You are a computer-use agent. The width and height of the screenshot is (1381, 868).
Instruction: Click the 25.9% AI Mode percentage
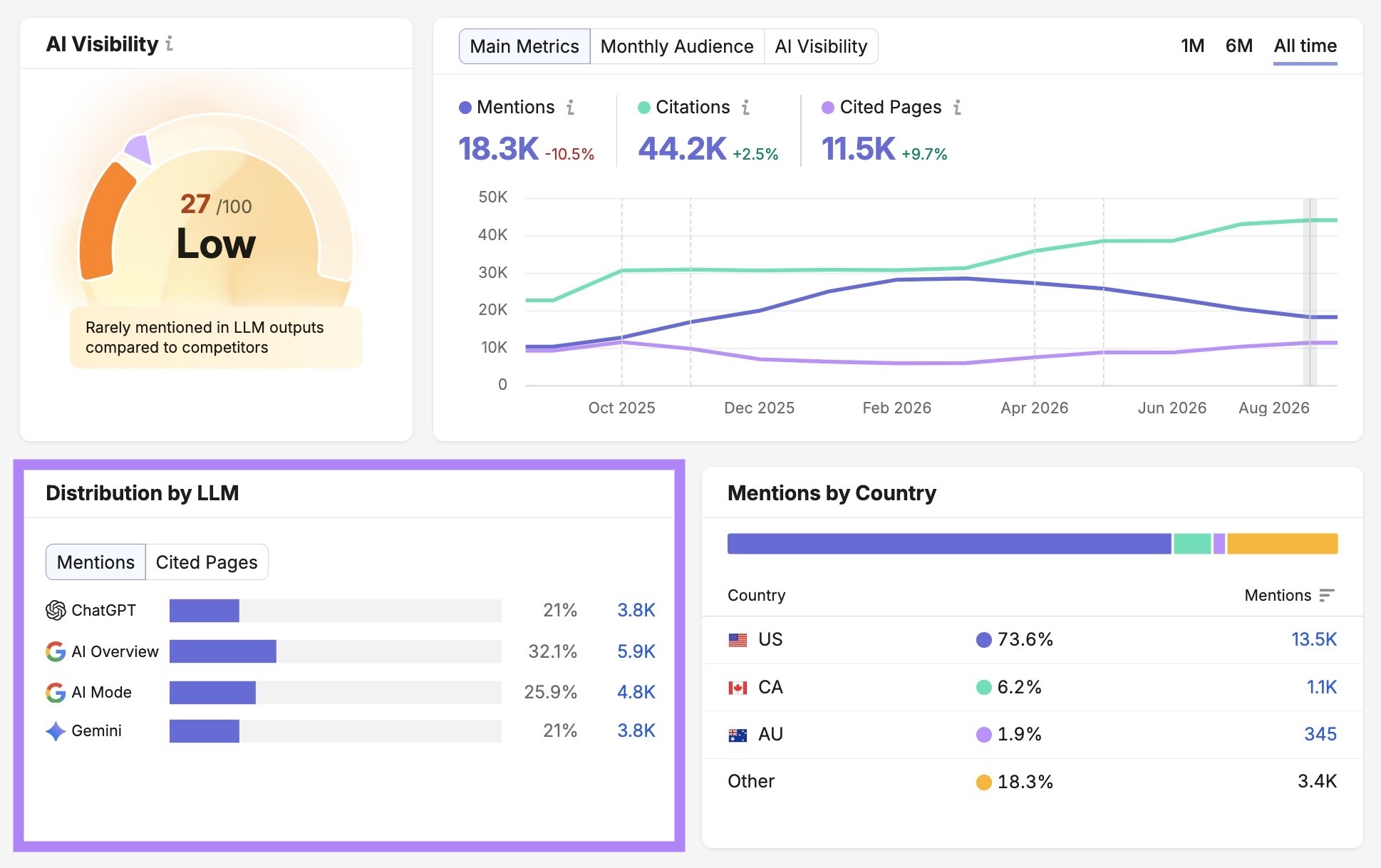point(550,692)
